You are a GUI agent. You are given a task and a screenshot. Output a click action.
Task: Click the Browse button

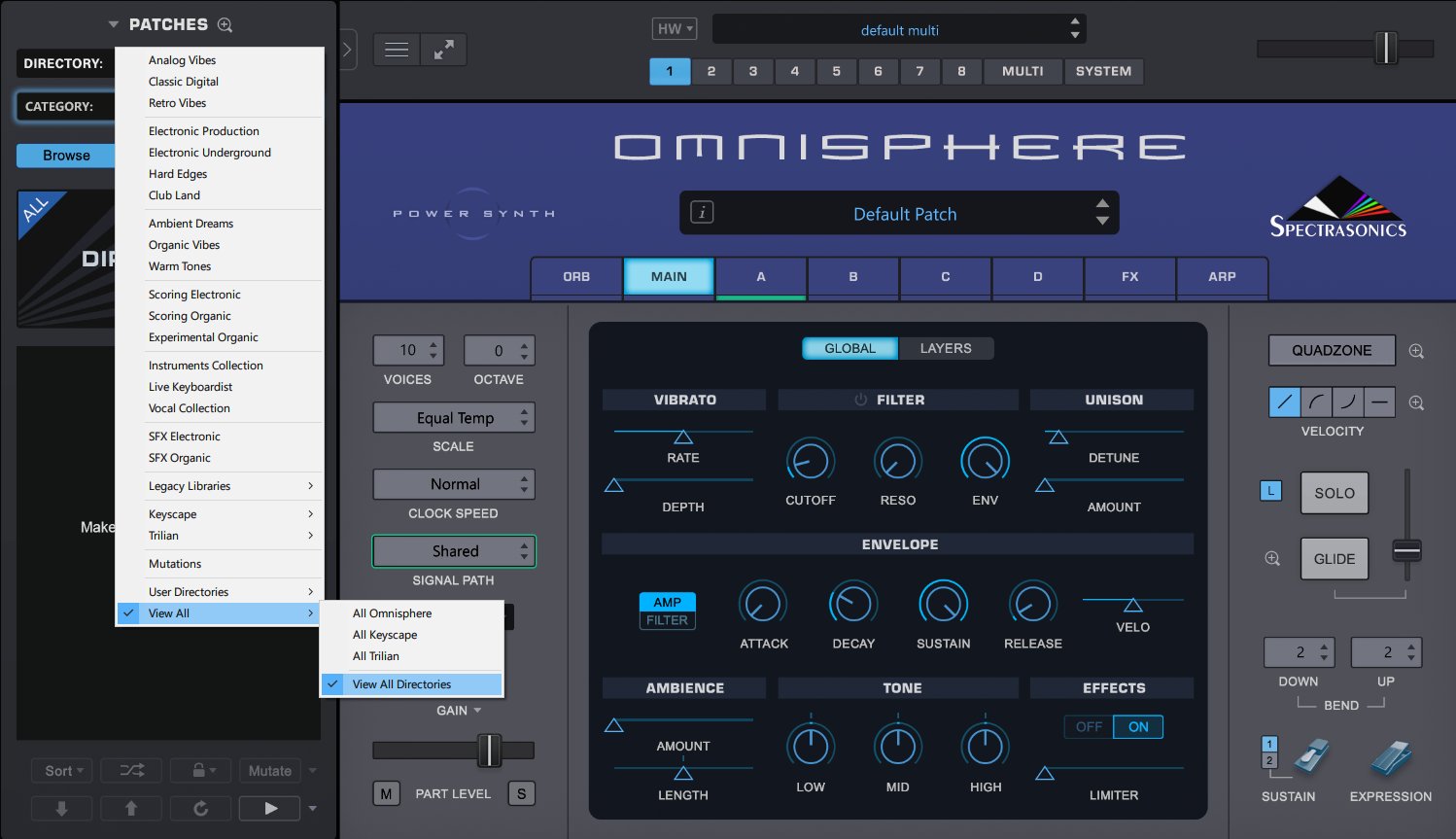66,156
